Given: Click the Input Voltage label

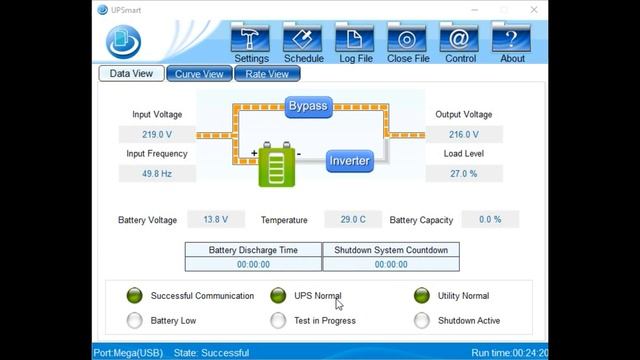Looking at the screenshot, I should (157, 114).
